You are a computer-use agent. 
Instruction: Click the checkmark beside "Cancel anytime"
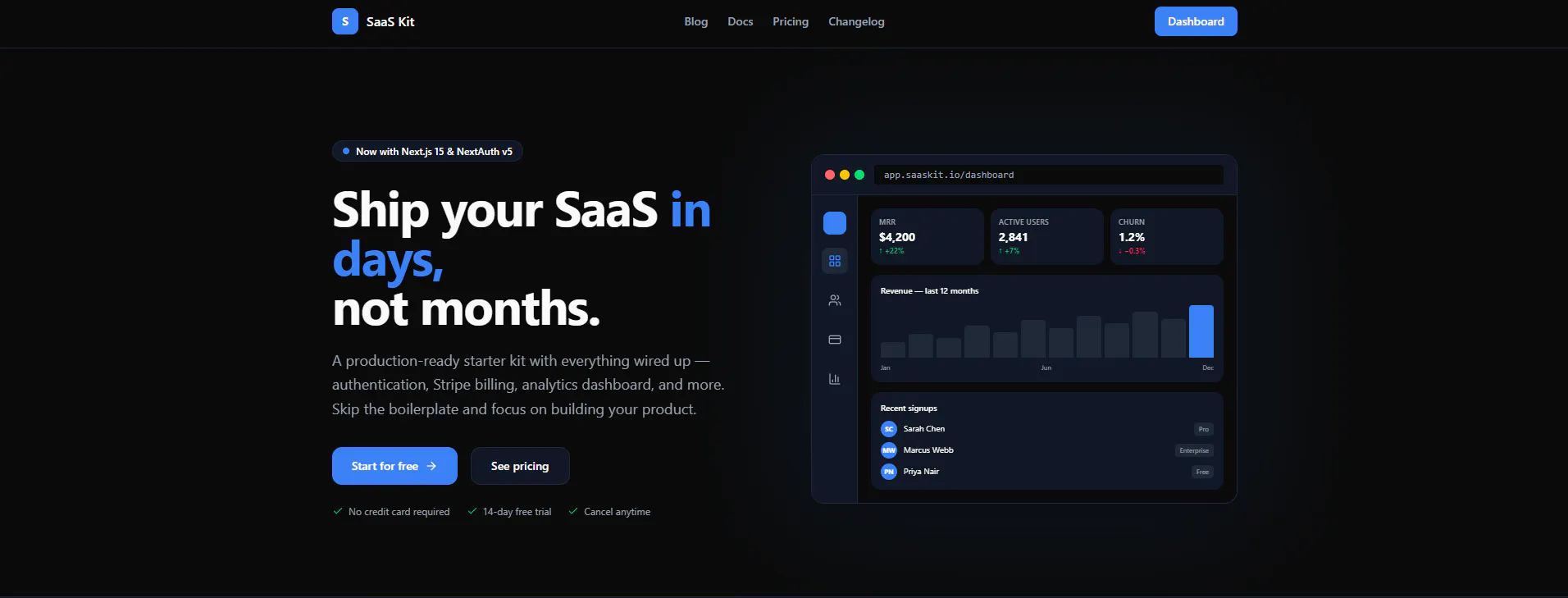573,511
